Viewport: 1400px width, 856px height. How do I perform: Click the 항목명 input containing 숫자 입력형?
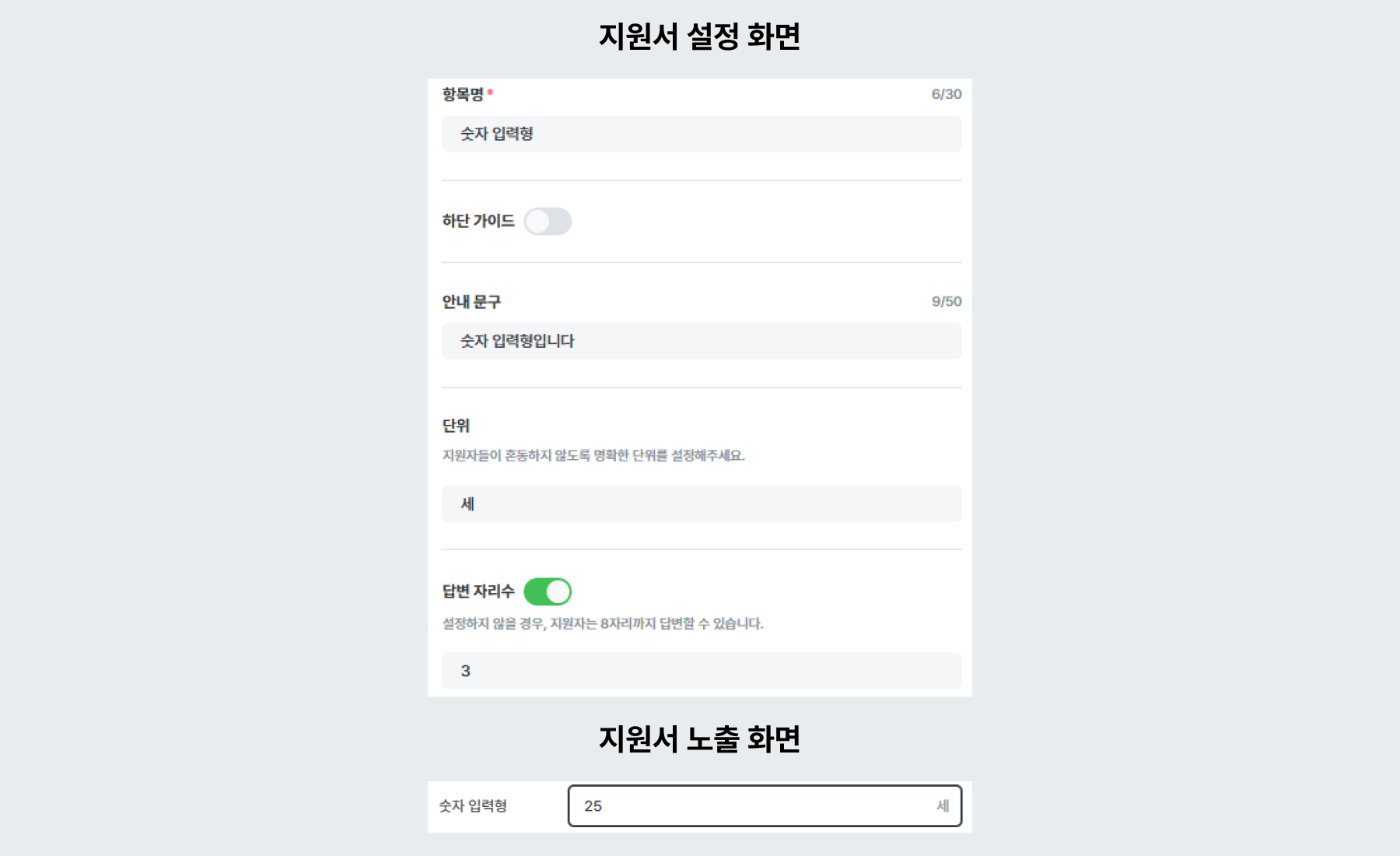(x=700, y=133)
